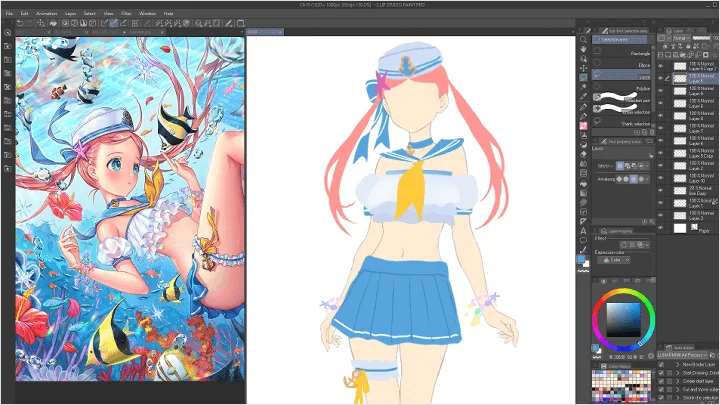Toggle checkbox for Create draft layer action
This screenshot has width=720, height=405.
pos(661,381)
